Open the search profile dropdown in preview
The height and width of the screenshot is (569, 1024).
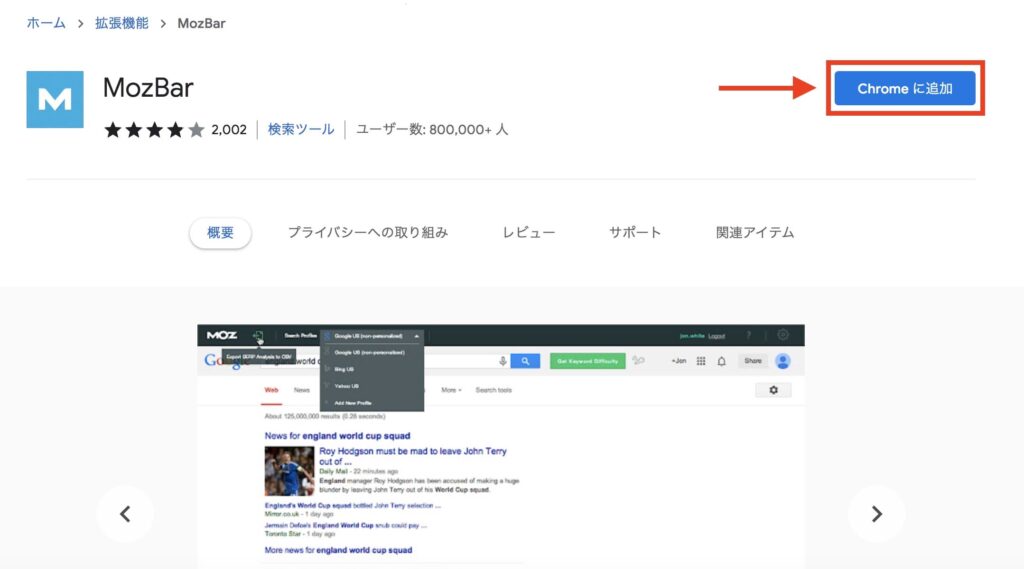pyautogui.click(x=372, y=336)
